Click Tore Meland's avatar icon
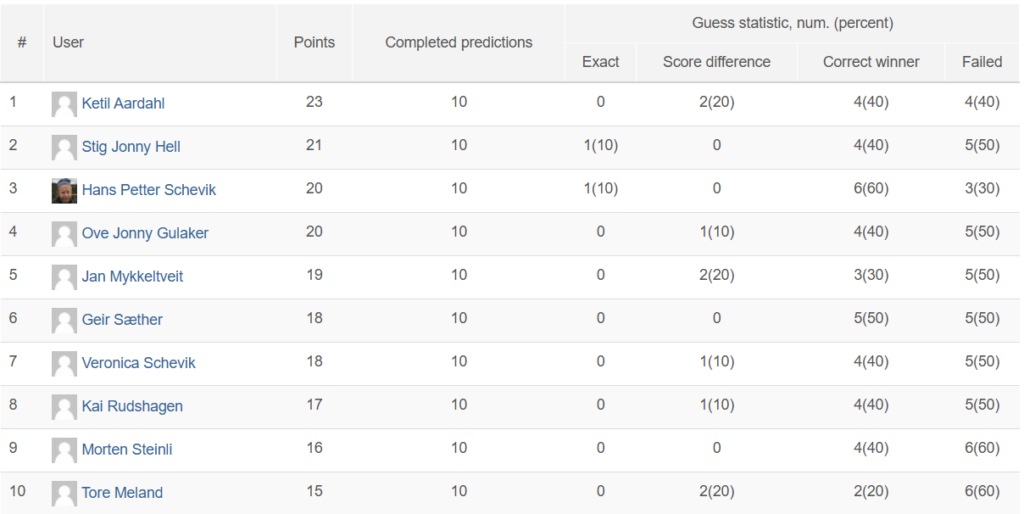 coord(64,493)
